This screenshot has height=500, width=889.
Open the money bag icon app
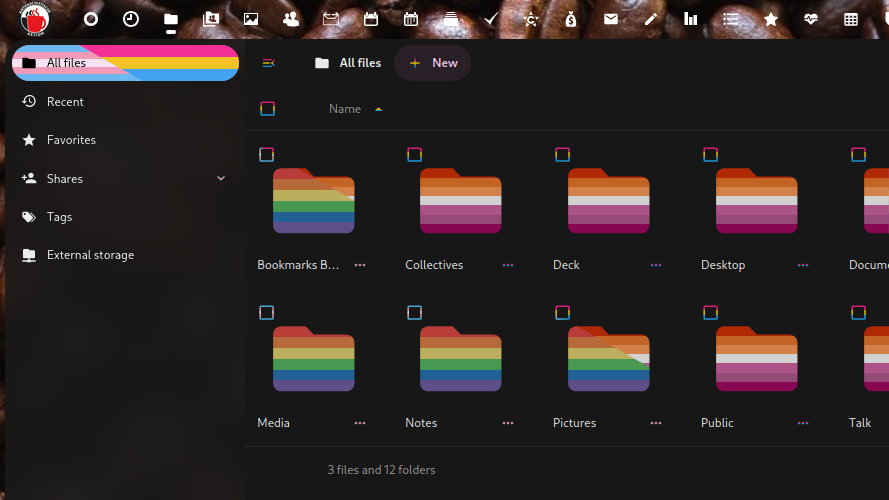[x=571, y=19]
